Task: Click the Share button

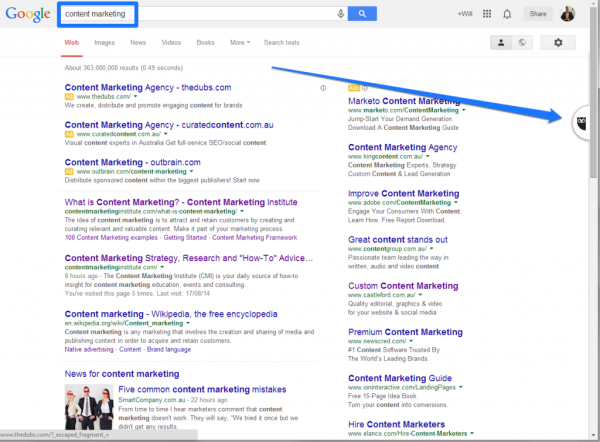Action: click(538, 14)
